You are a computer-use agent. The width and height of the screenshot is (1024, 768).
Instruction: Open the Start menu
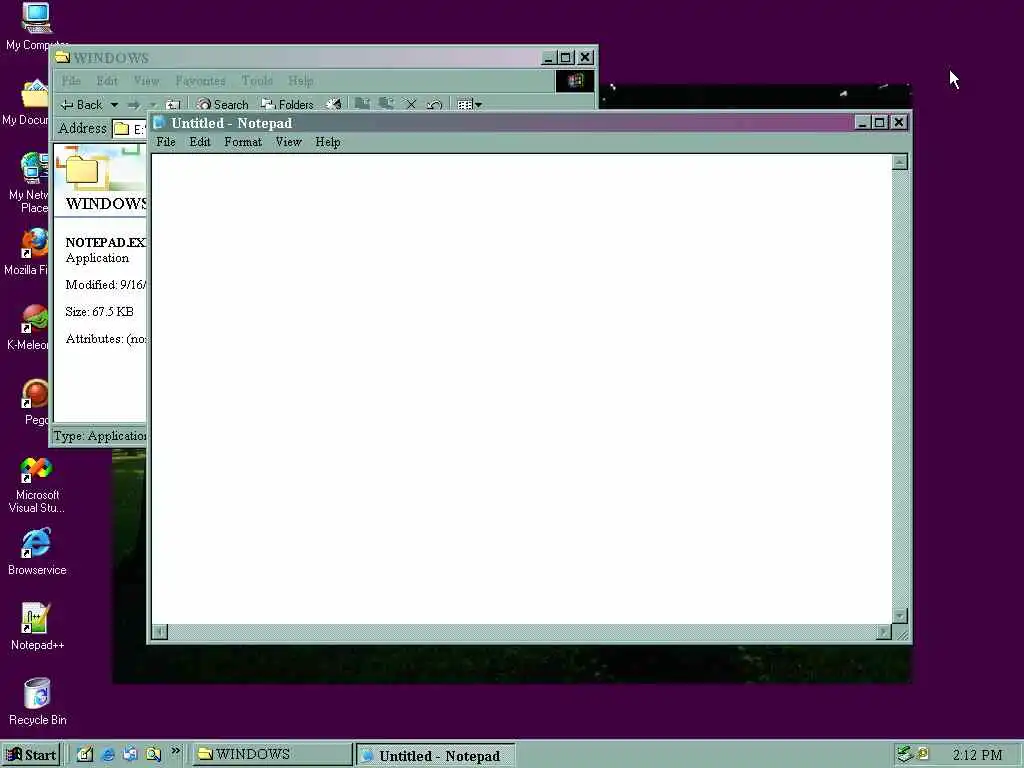pyautogui.click(x=31, y=755)
